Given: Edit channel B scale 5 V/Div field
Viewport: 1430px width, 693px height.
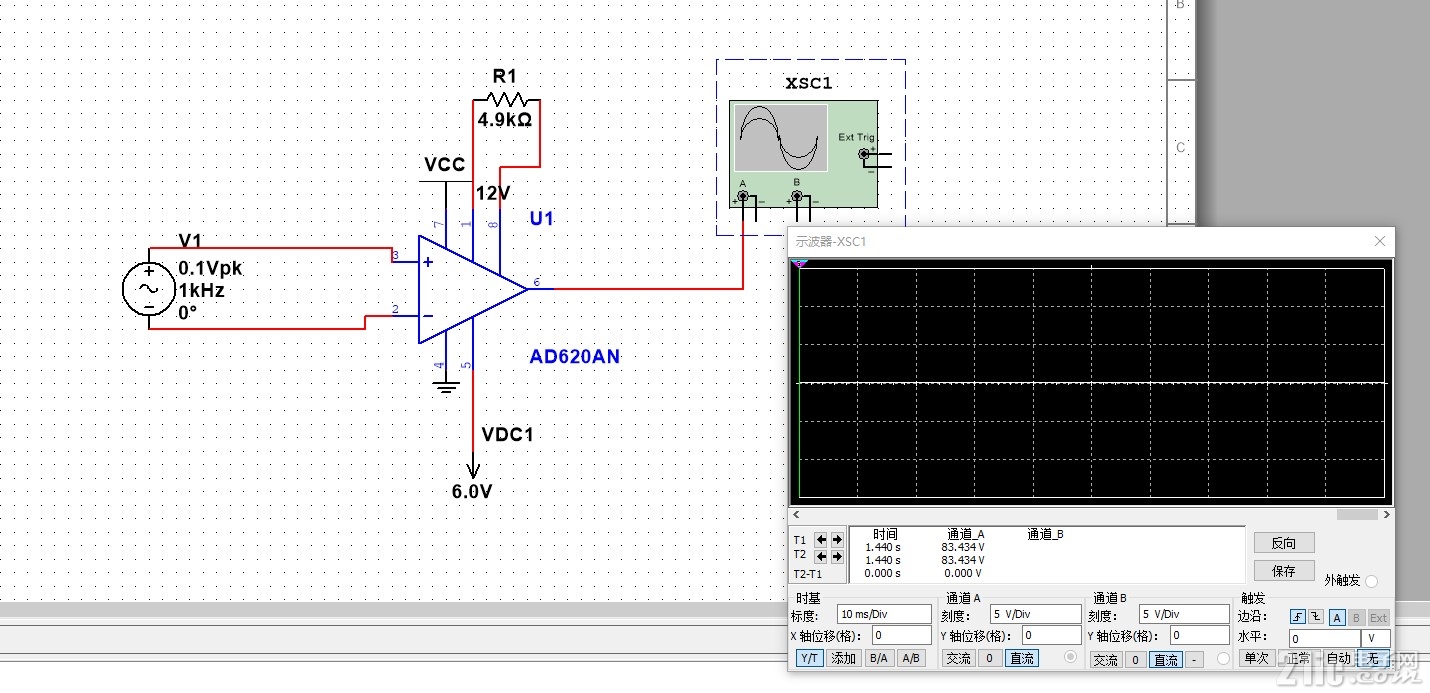Looking at the screenshot, I should tap(1185, 614).
